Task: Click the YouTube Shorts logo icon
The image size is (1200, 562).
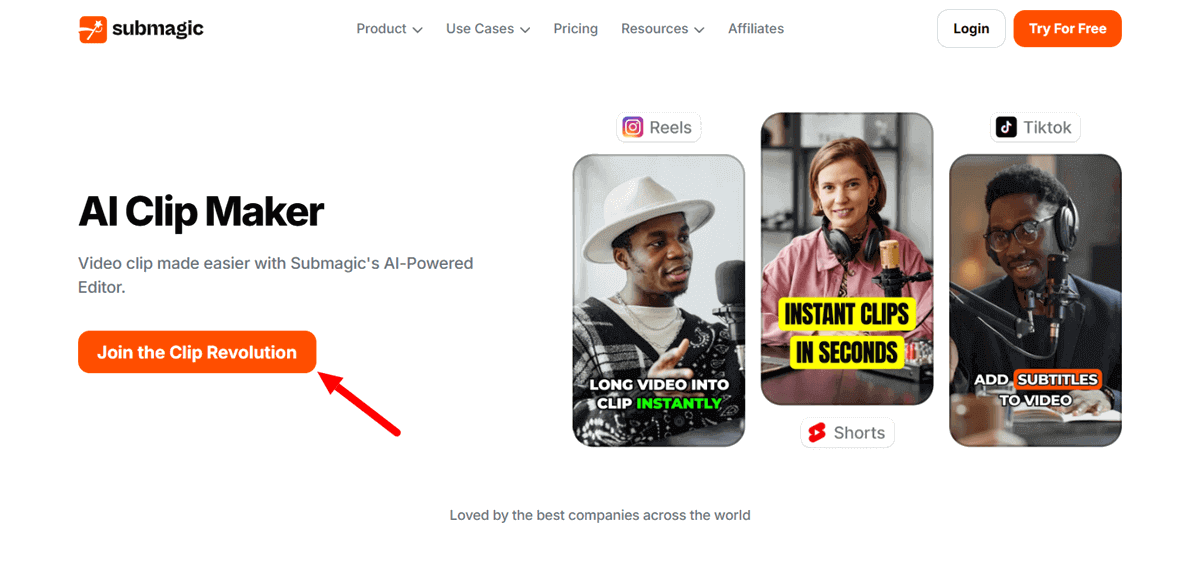Action: 817,433
